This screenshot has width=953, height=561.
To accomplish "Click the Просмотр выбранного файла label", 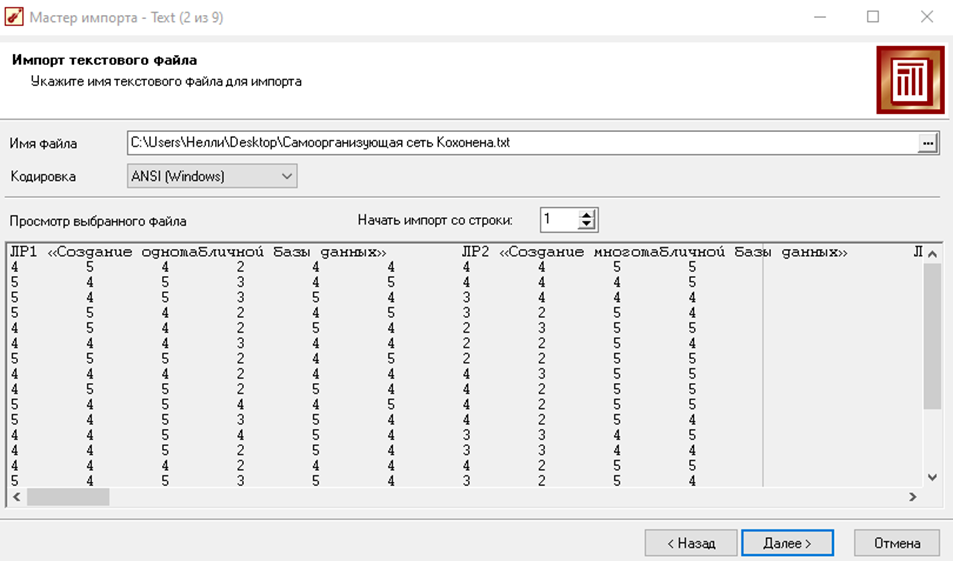I will [98, 221].
